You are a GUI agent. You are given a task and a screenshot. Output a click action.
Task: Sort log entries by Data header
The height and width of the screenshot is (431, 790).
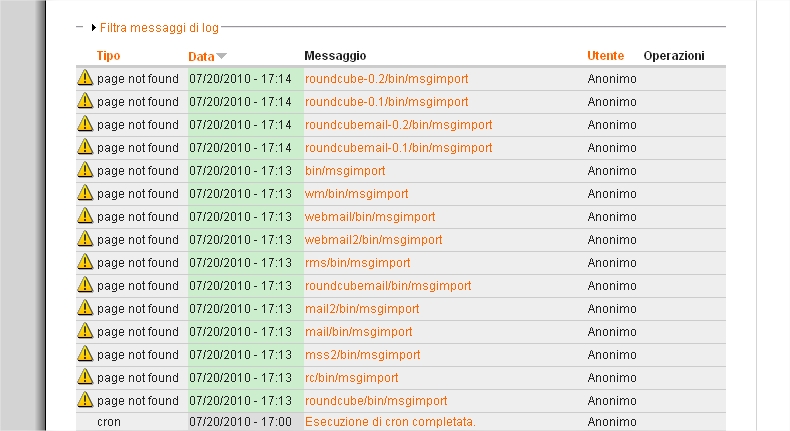coord(201,56)
